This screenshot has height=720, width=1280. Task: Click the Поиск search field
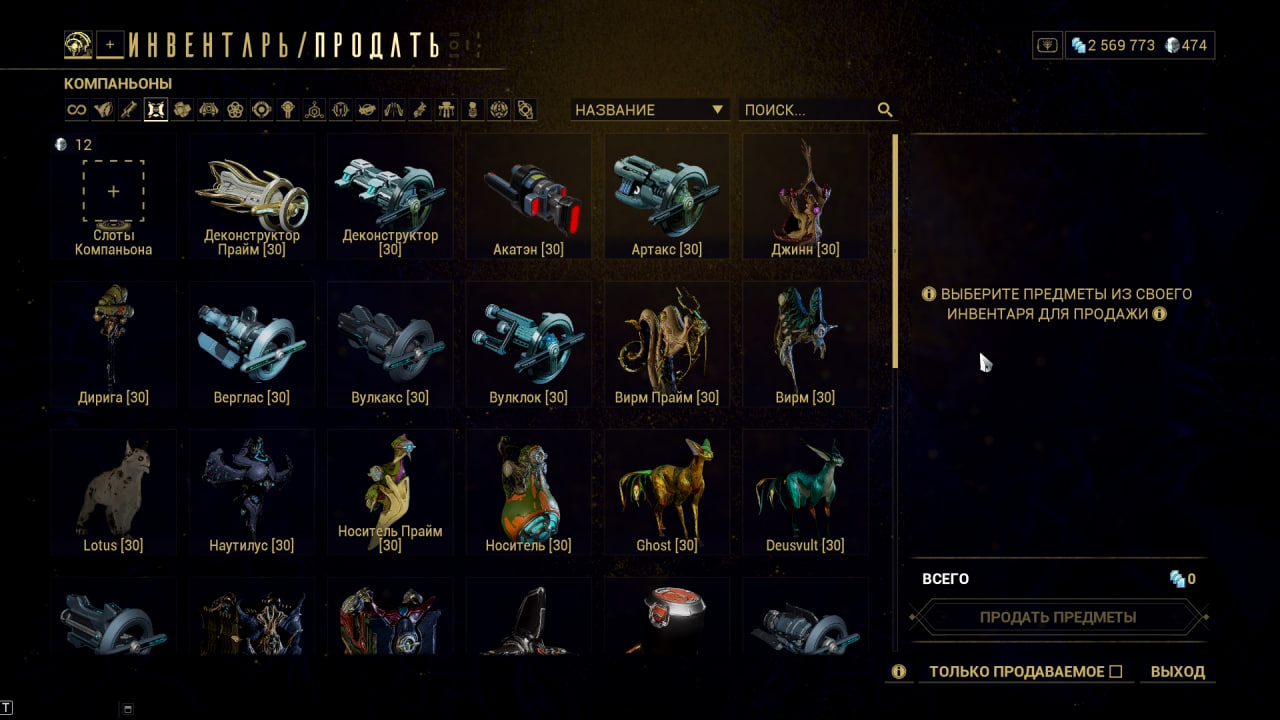806,110
